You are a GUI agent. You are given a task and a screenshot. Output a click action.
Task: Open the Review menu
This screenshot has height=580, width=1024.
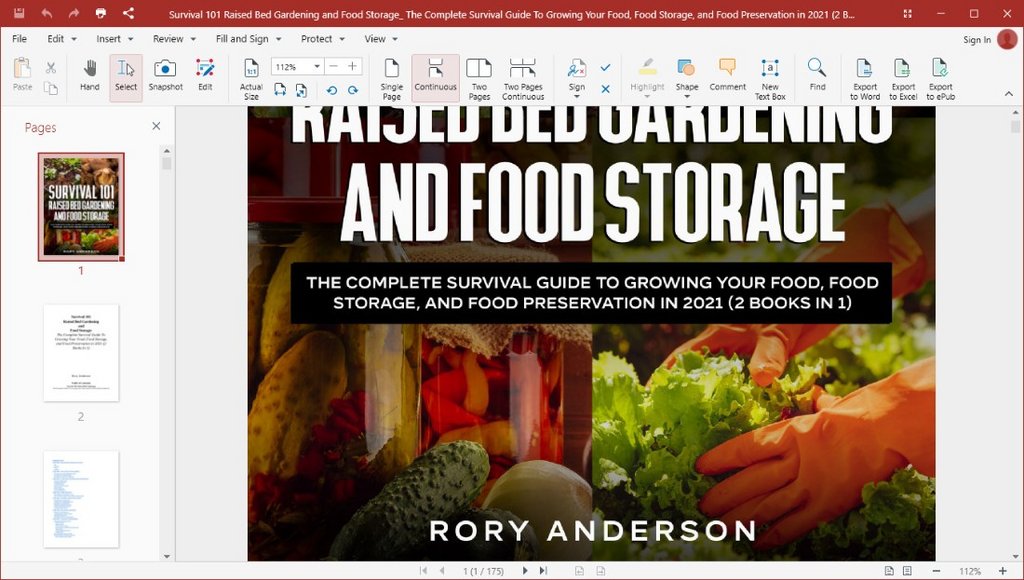coord(174,39)
